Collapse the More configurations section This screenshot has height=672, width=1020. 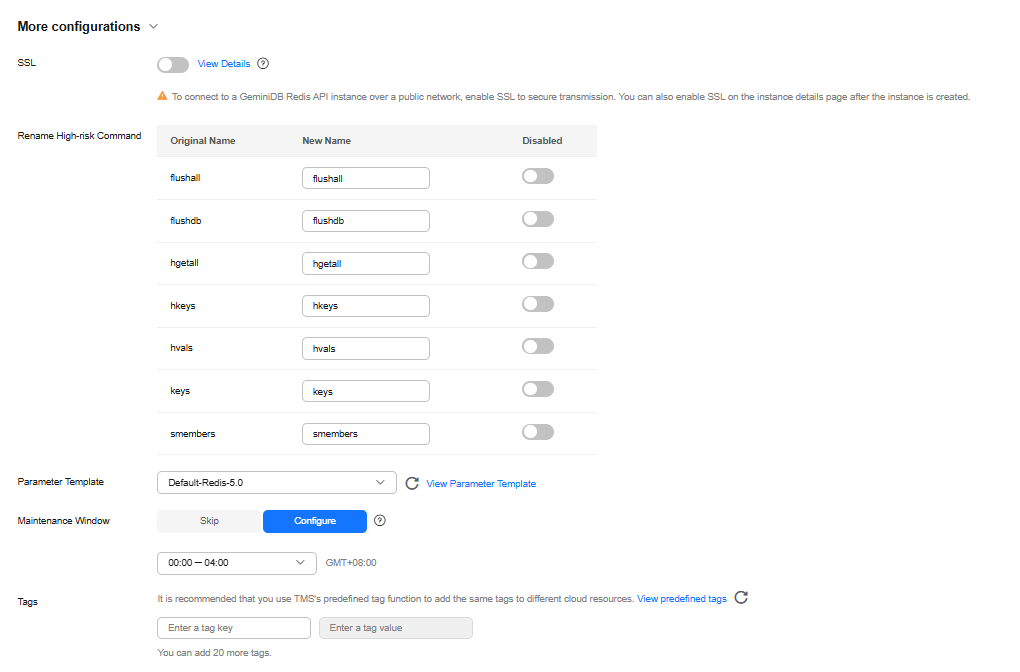point(153,27)
